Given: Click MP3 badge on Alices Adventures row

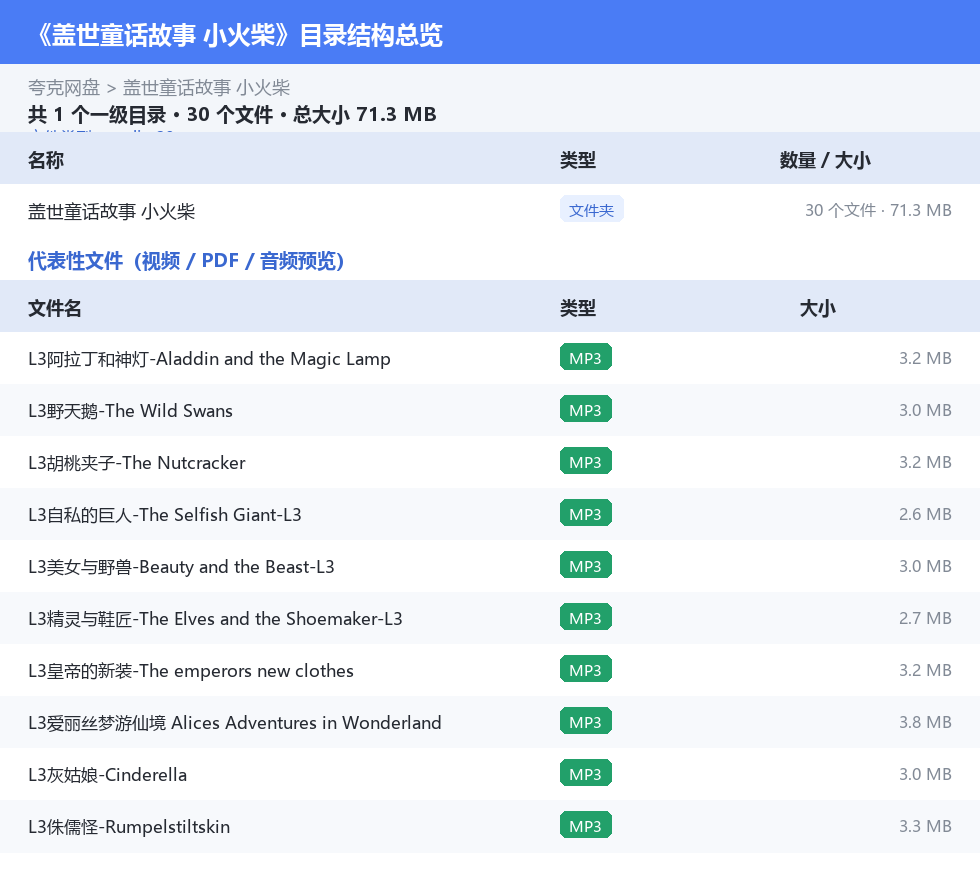Looking at the screenshot, I should pyautogui.click(x=586, y=721).
